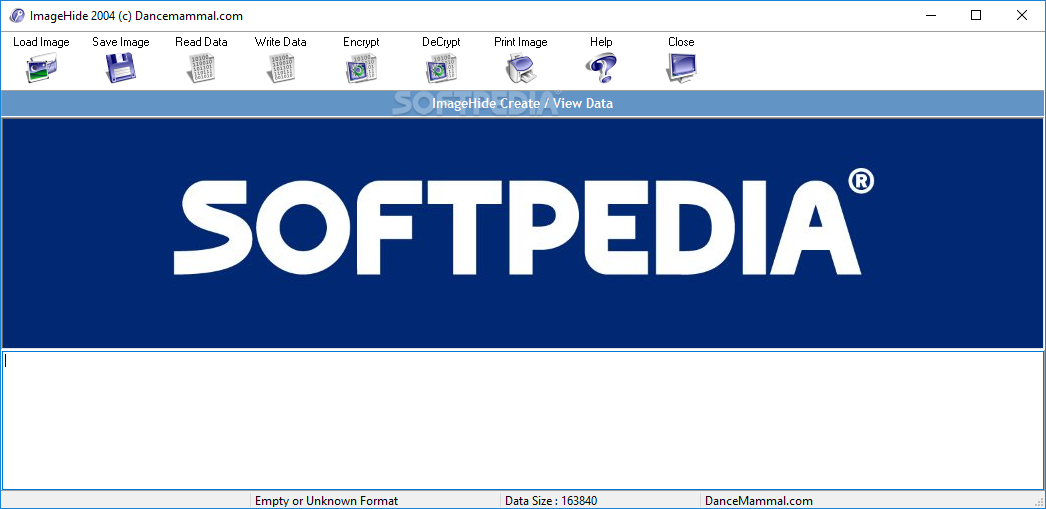
Task: Click the Load Image label
Action: coord(41,42)
